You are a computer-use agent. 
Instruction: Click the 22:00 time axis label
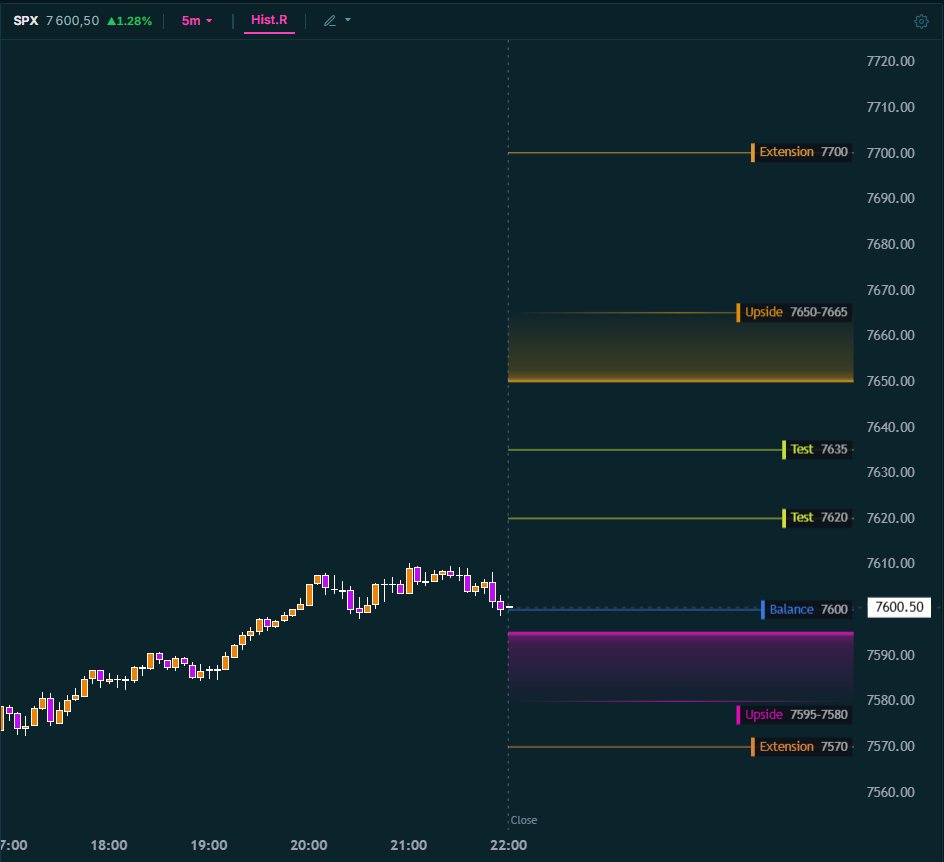point(509,845)
